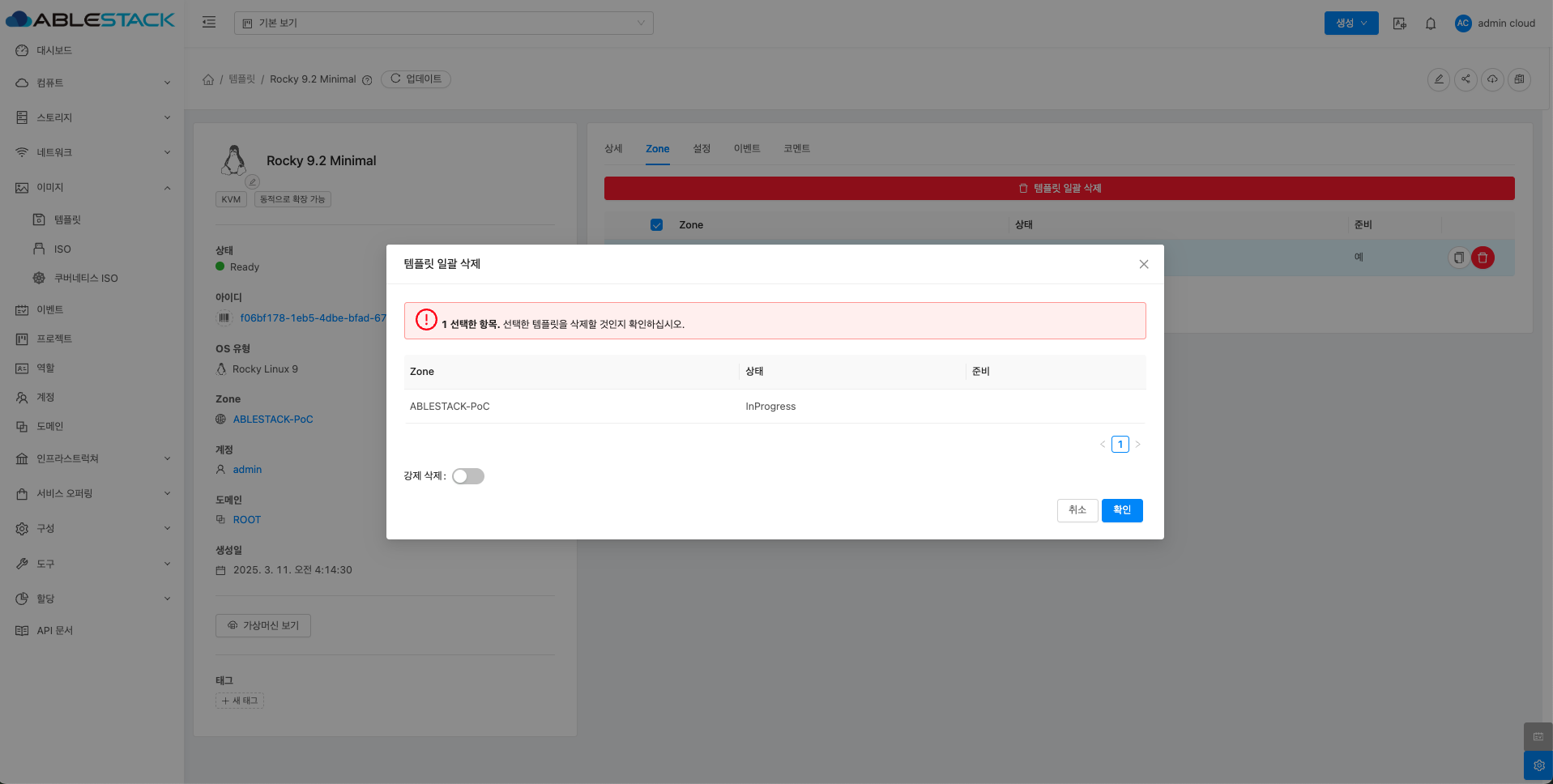Image resolution: width=1553 pixels, height=784 pixels.
Task: Switch to the 이벤트 tab
Action: point(746,149)
